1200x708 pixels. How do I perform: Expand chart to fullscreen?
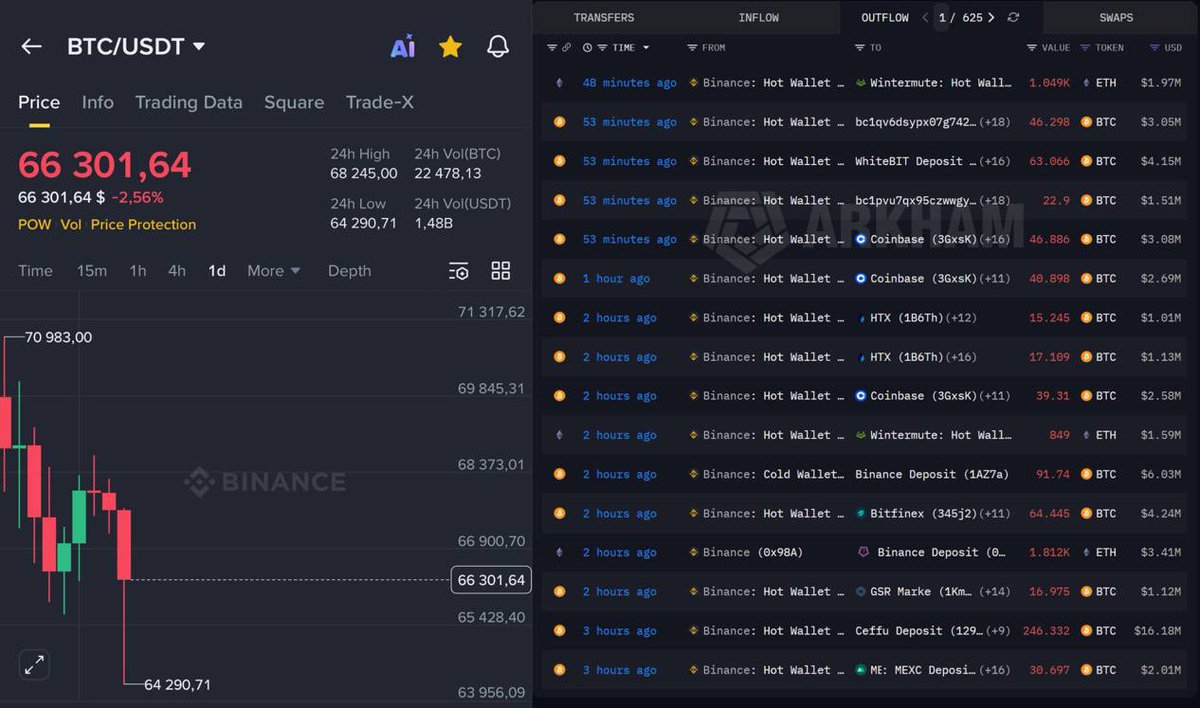[34, 664]
